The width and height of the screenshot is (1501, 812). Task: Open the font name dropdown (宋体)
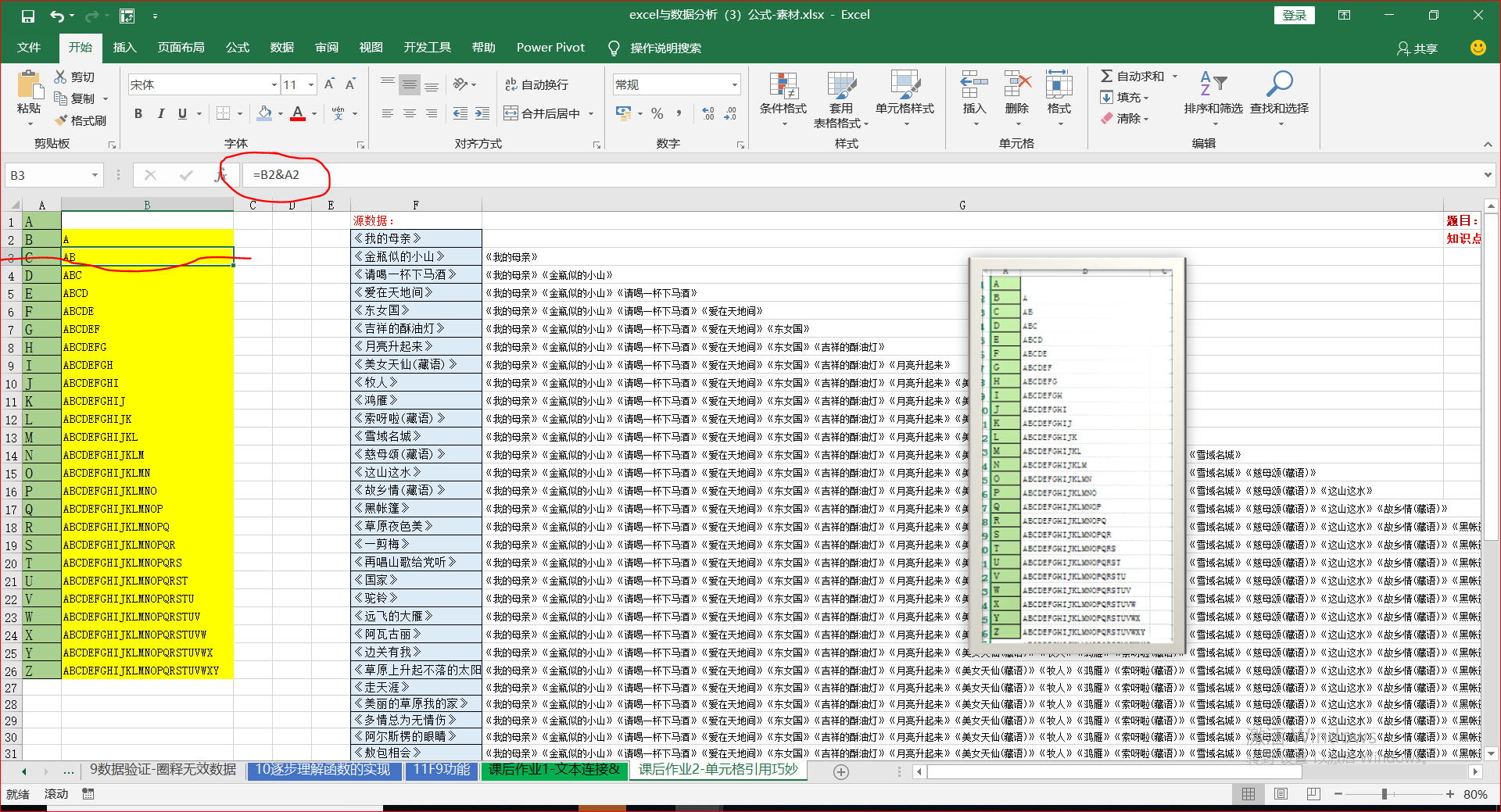pyautogui.click(x=274, y=84)
